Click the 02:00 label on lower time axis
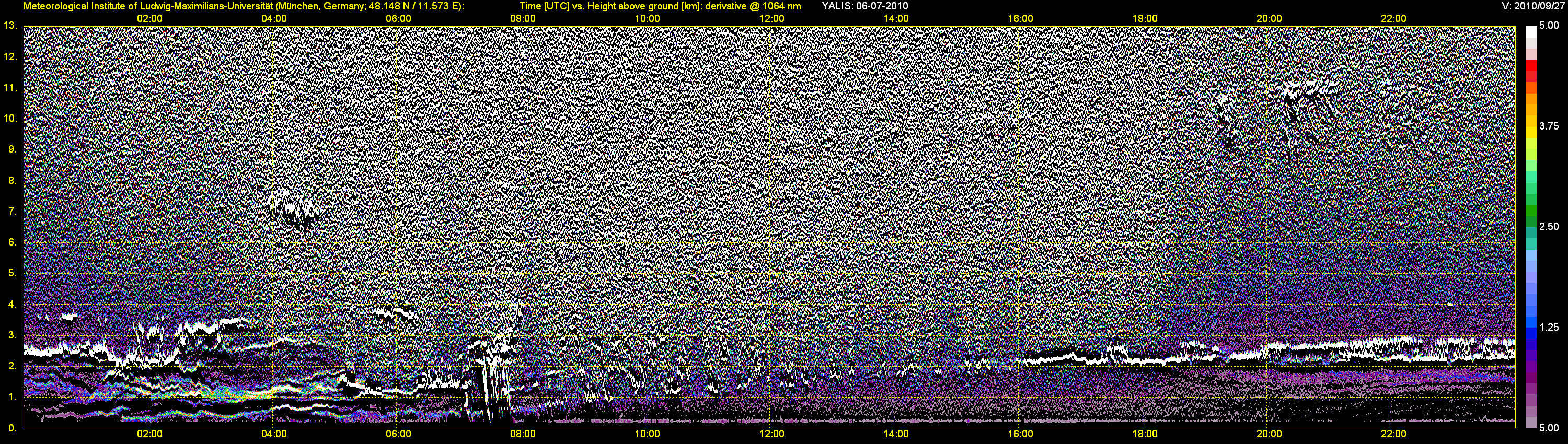The width and height of the screenshot is (1568, 444). coord(149,434)
